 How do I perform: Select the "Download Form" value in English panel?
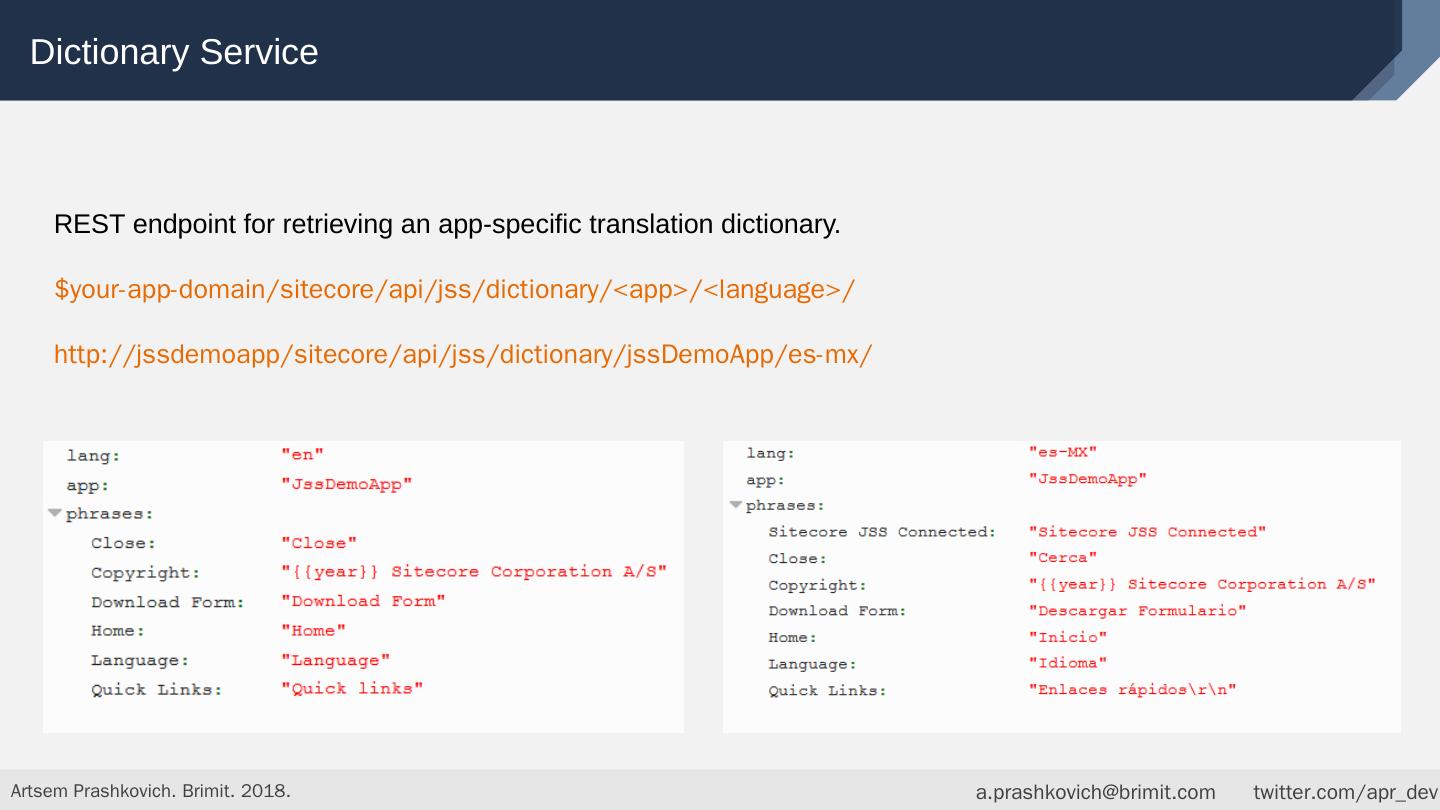[363, 602]
